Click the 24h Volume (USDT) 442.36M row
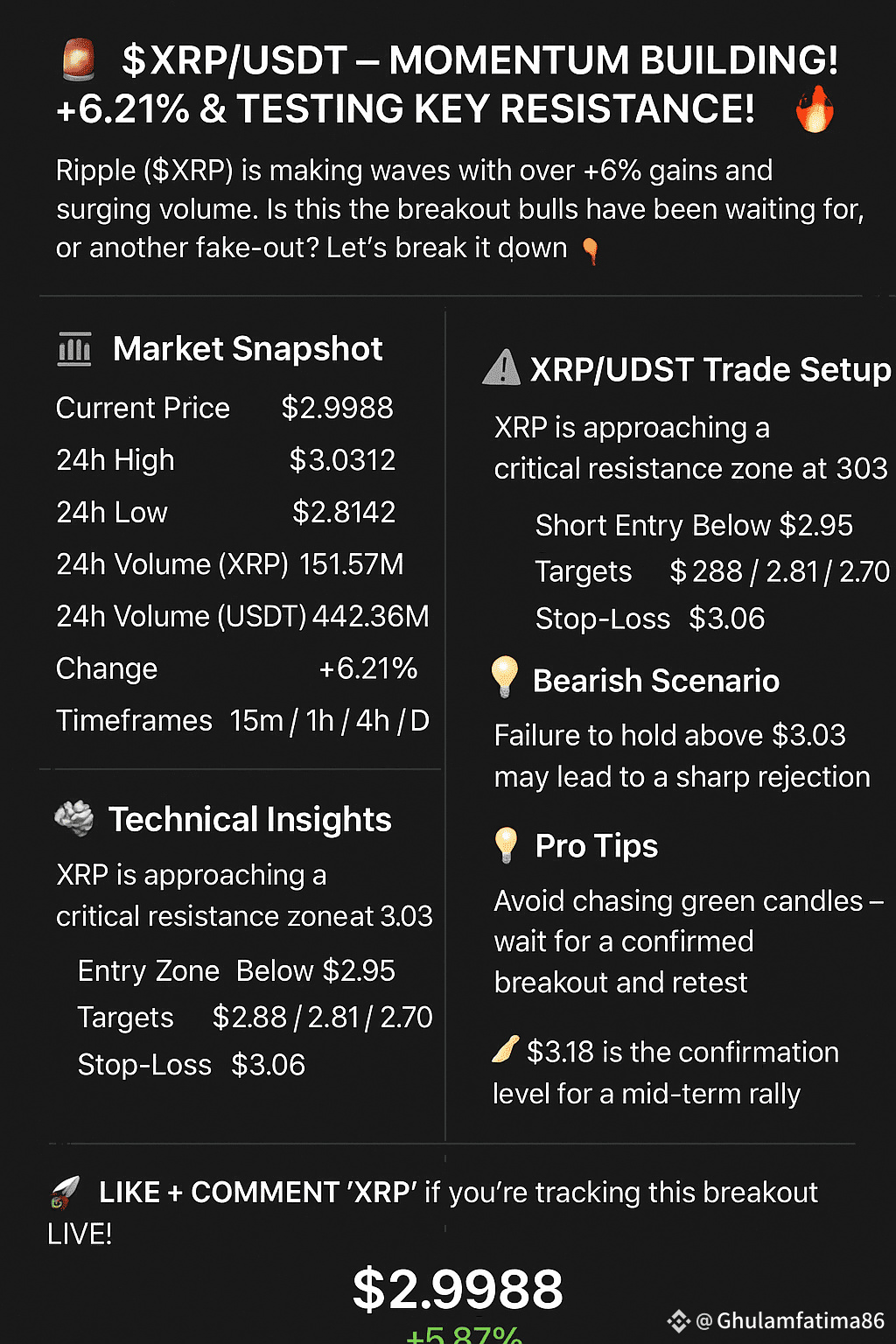 (x=242, y=617)
